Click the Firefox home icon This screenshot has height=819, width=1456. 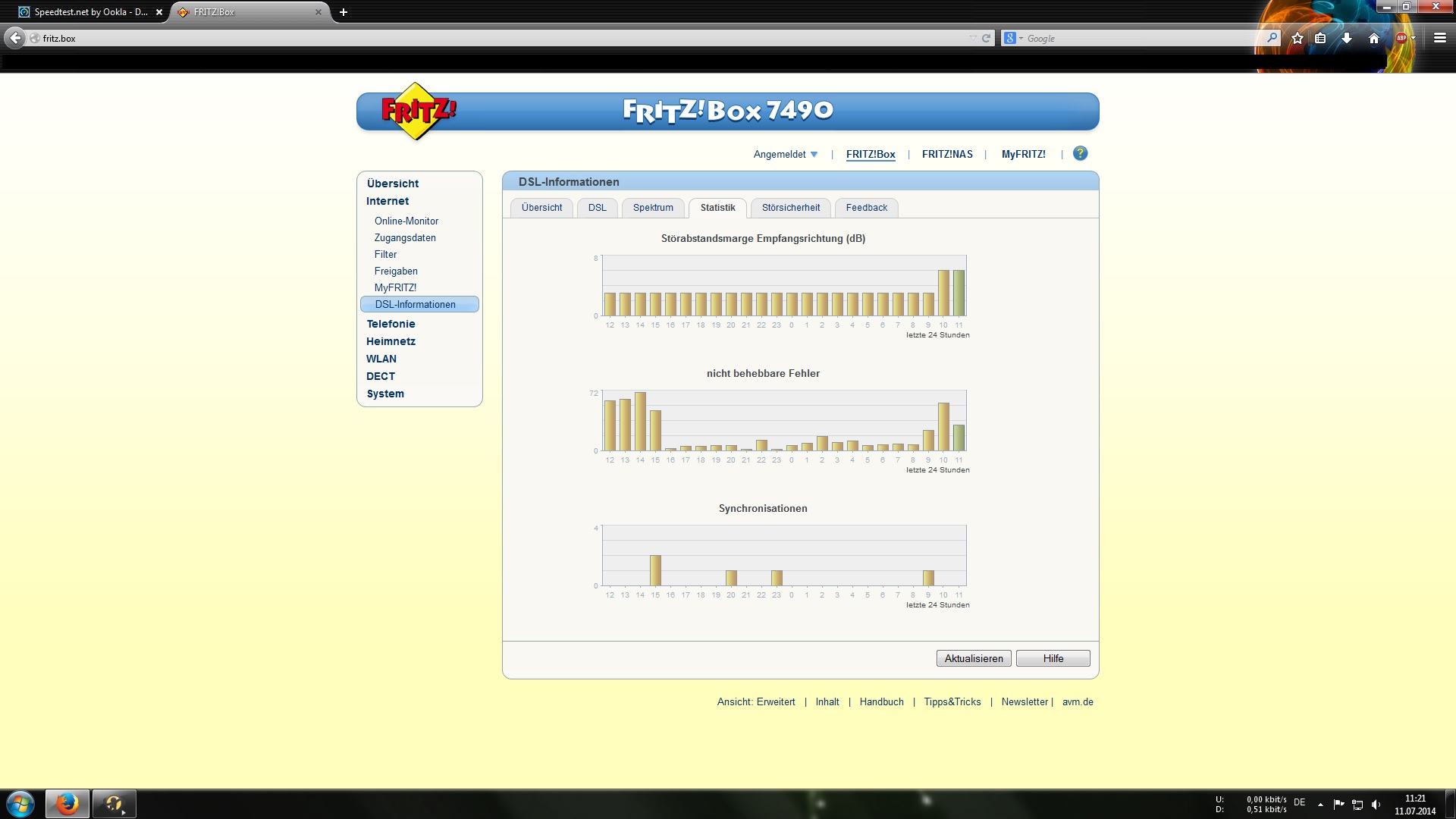[1373, 38]
